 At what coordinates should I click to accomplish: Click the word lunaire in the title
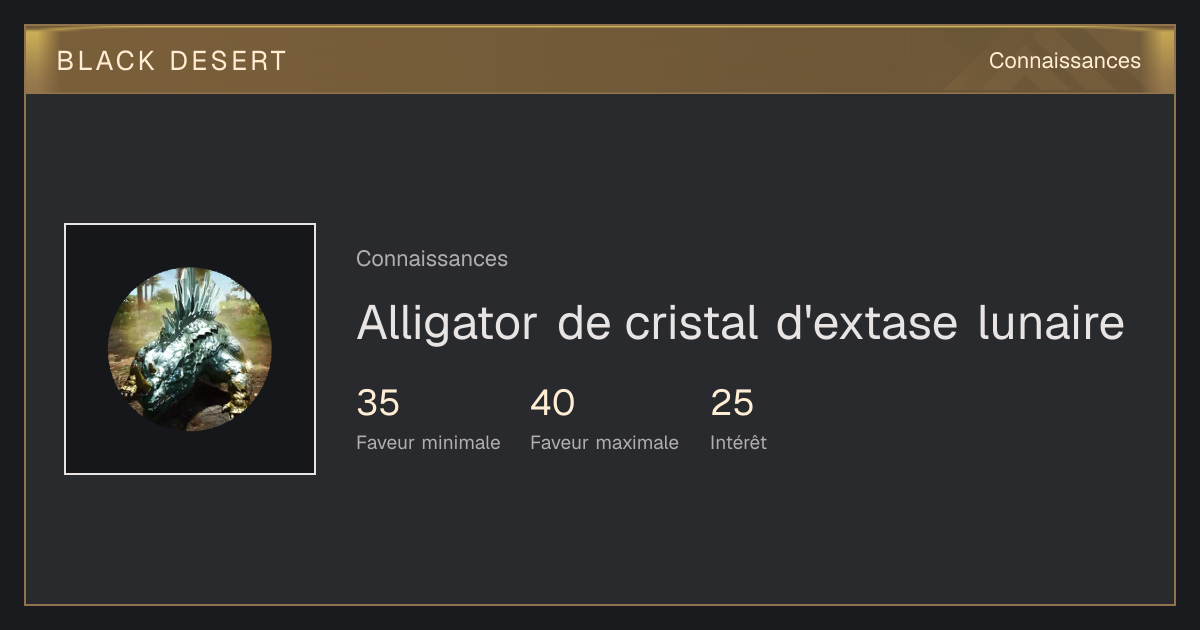point(1051,324)
